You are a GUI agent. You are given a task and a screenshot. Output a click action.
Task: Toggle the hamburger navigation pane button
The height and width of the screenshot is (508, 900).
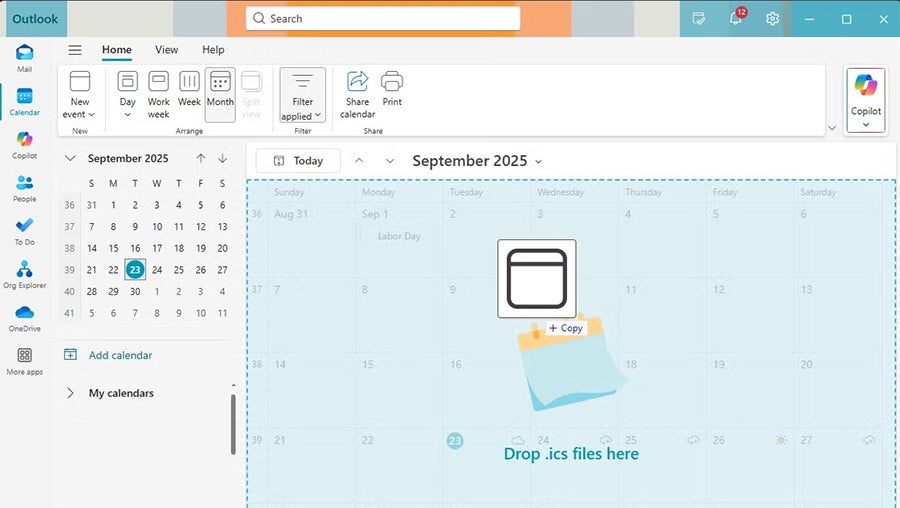point(75,50)
